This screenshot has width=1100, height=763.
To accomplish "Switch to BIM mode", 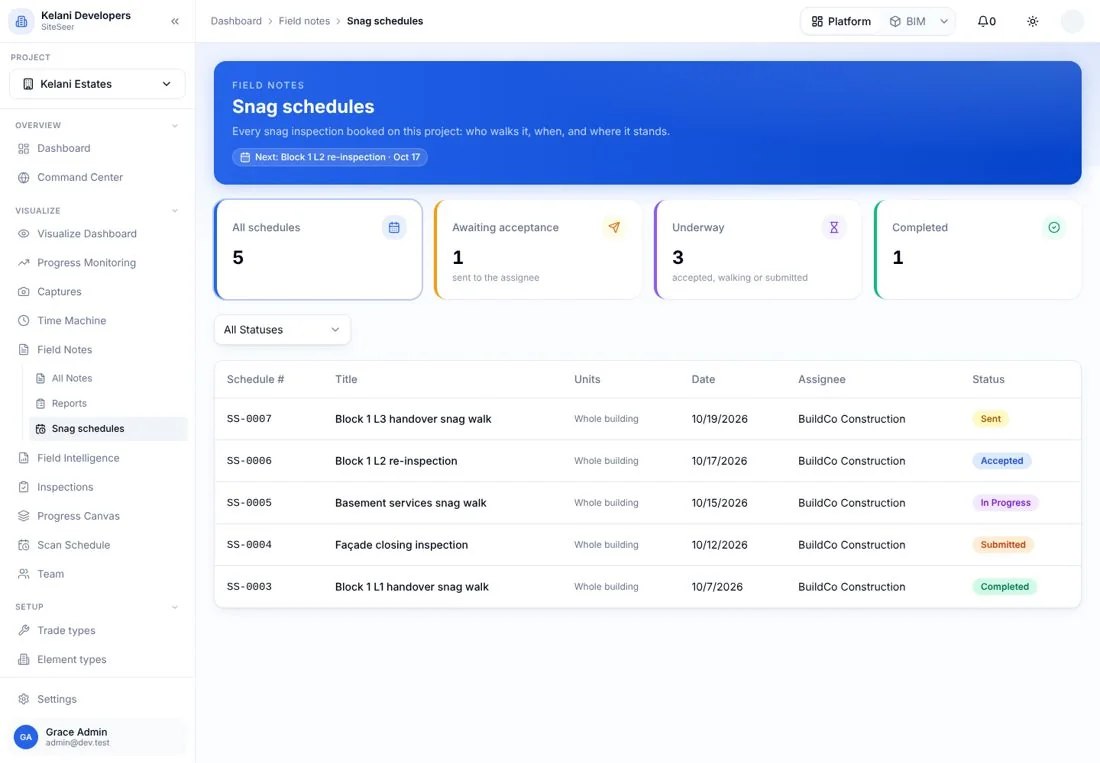I will [x=908, y=21].
